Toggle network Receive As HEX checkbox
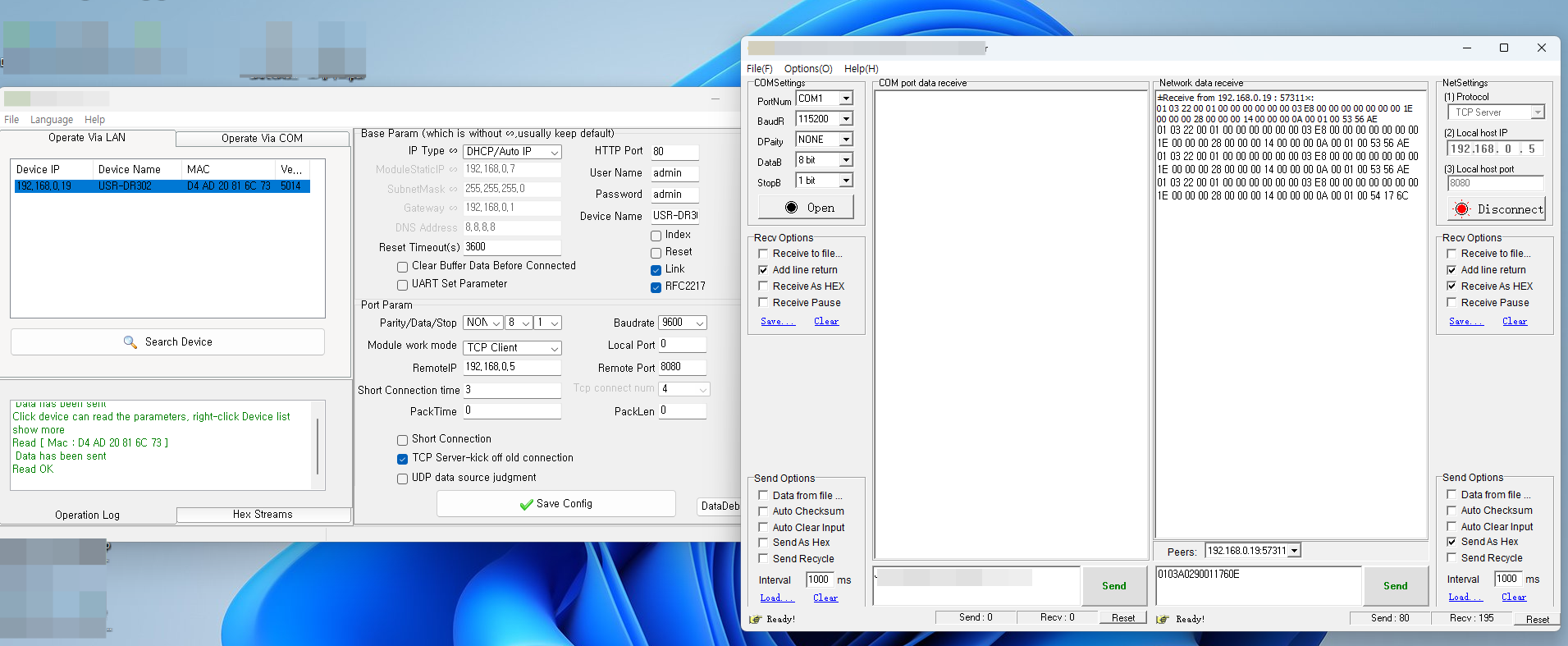 [1451, 286]
